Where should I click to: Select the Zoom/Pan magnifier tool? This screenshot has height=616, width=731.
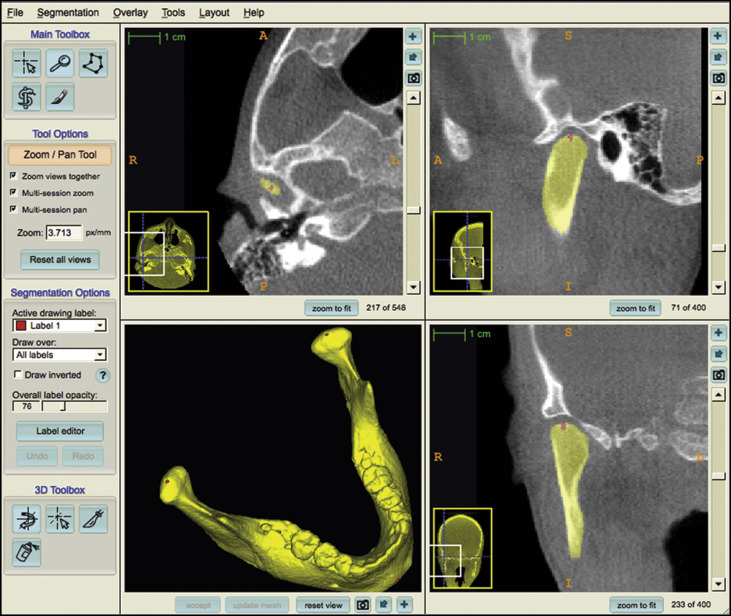pos(59,63)
